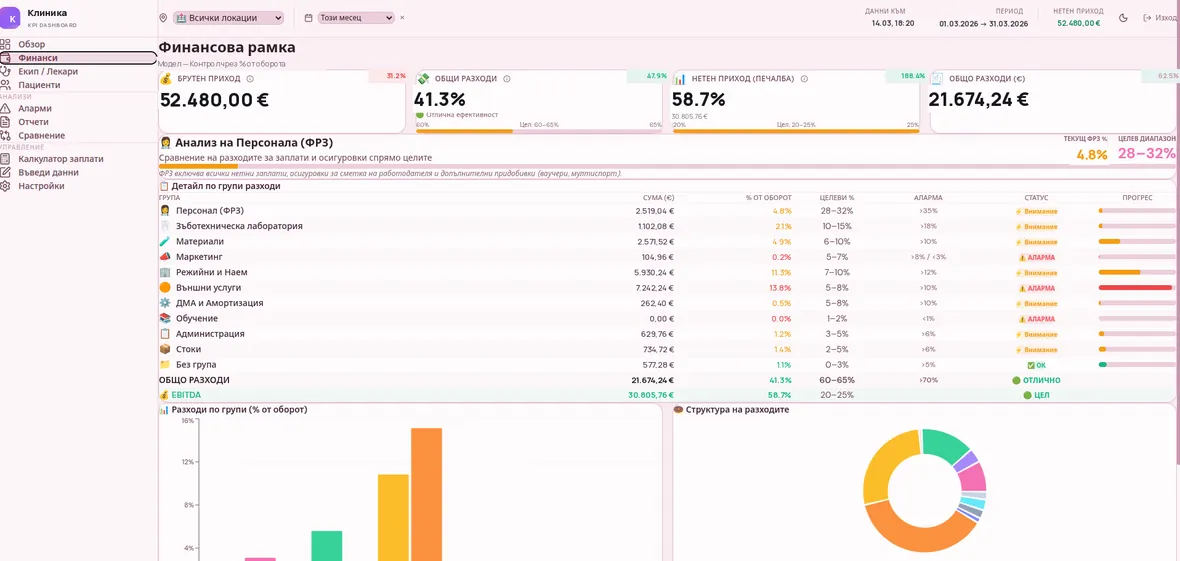Click the Въведи данни edit icon
Screen dimensions: 1180x561
[x=5, y=172]
